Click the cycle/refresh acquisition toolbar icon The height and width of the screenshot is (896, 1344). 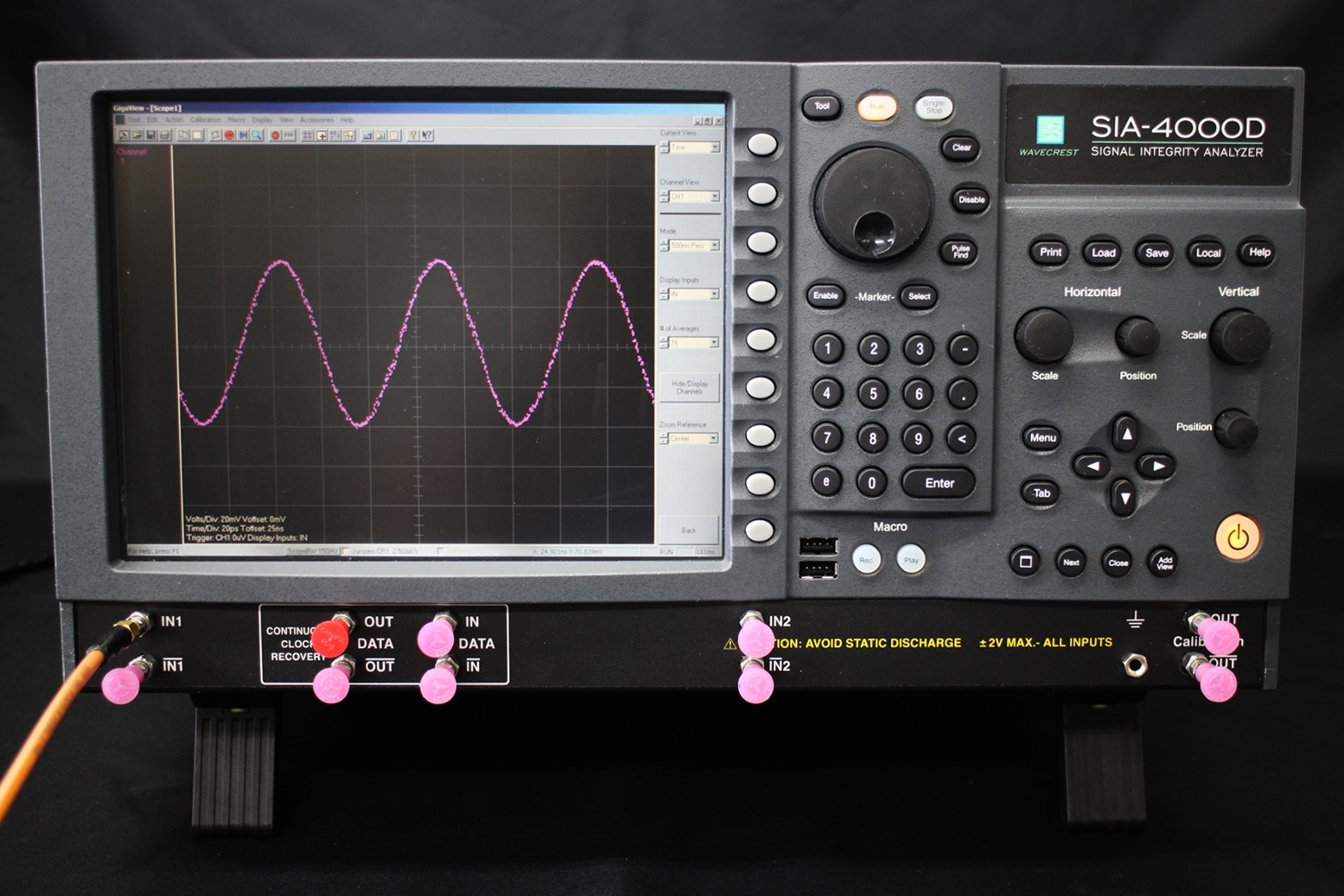pos(215,136)
